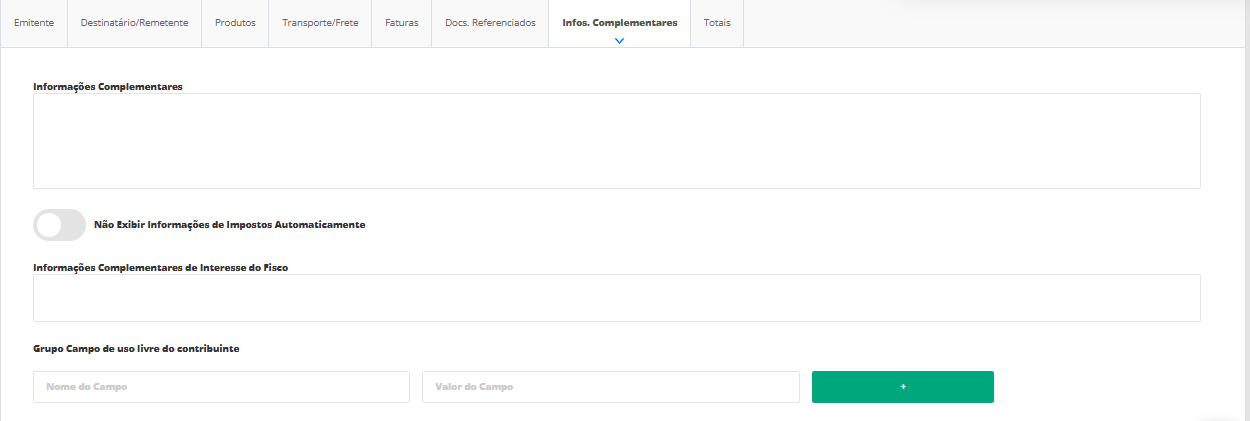Click the Interesse do Fisco text area
This screenshot has height=421, width=1250.
(x=616, y=298)
